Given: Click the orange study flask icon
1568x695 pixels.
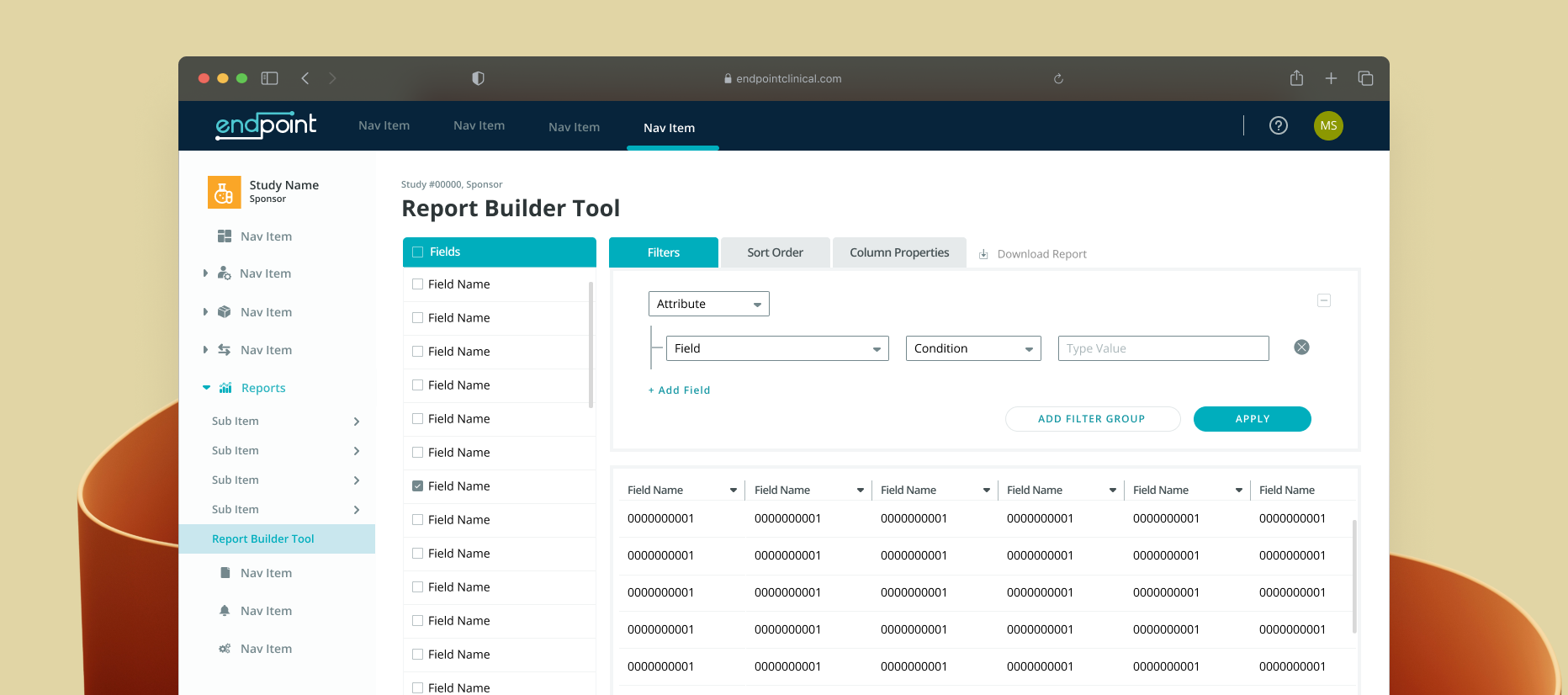Looking at the screenshot, I should click(224, 192).
